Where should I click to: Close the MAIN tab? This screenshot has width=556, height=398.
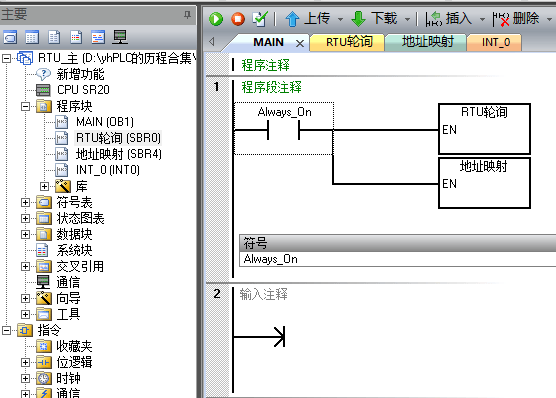(300, 43)
